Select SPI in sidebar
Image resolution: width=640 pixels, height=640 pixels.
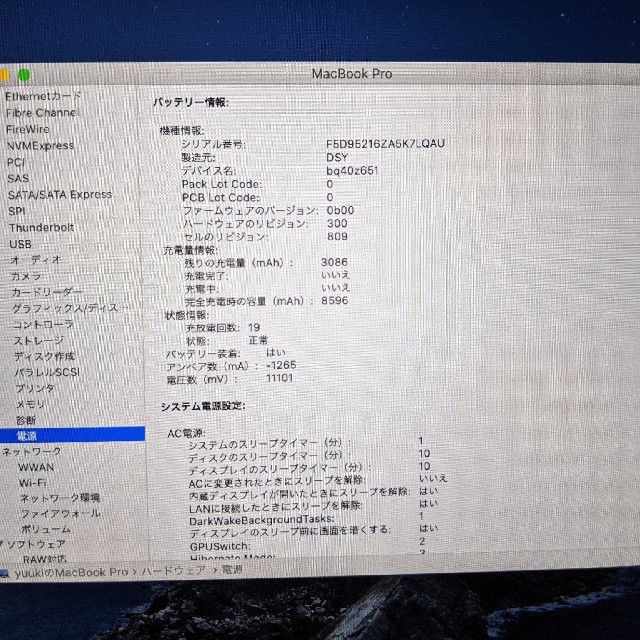[x=17, y=211]
